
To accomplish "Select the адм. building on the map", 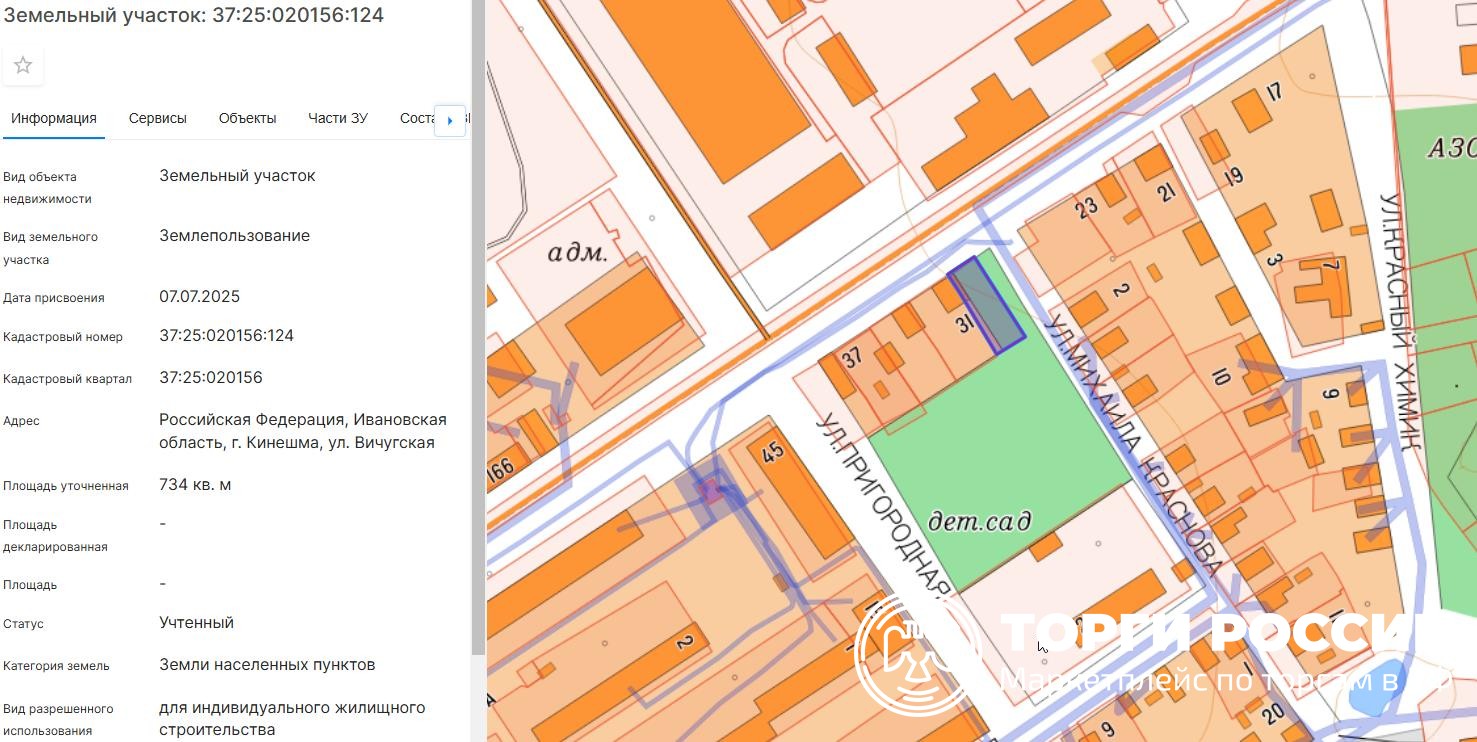I will 578,253.
